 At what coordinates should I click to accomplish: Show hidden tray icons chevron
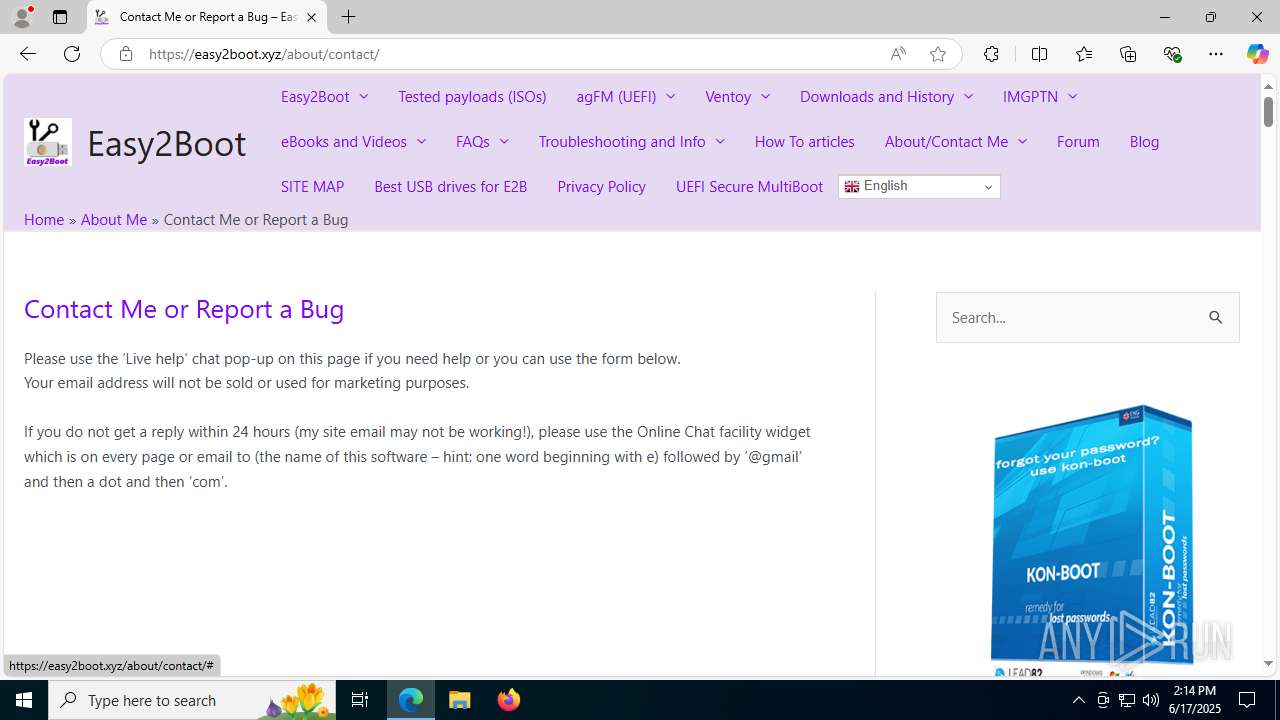(x=1078, y=700)
